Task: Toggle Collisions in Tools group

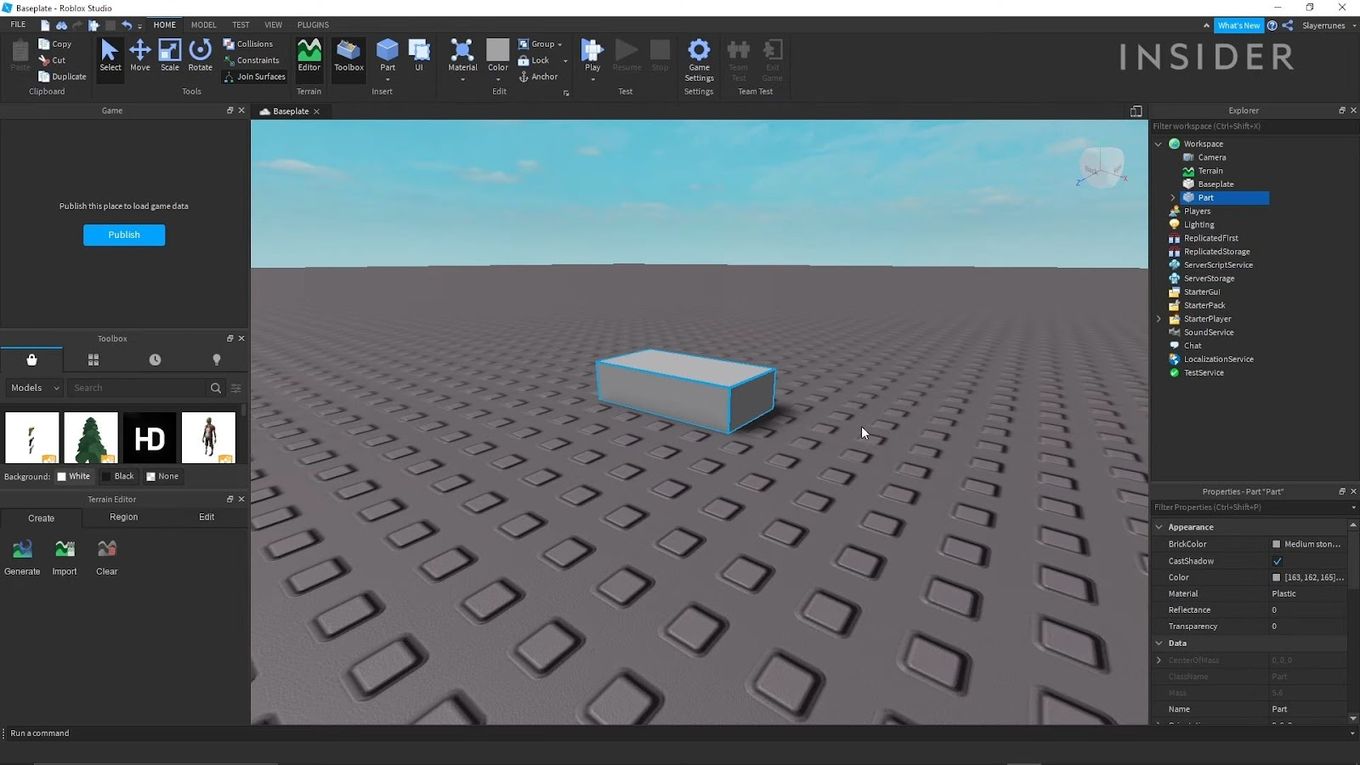Action: pyautogui.click(x=248, y=44)
